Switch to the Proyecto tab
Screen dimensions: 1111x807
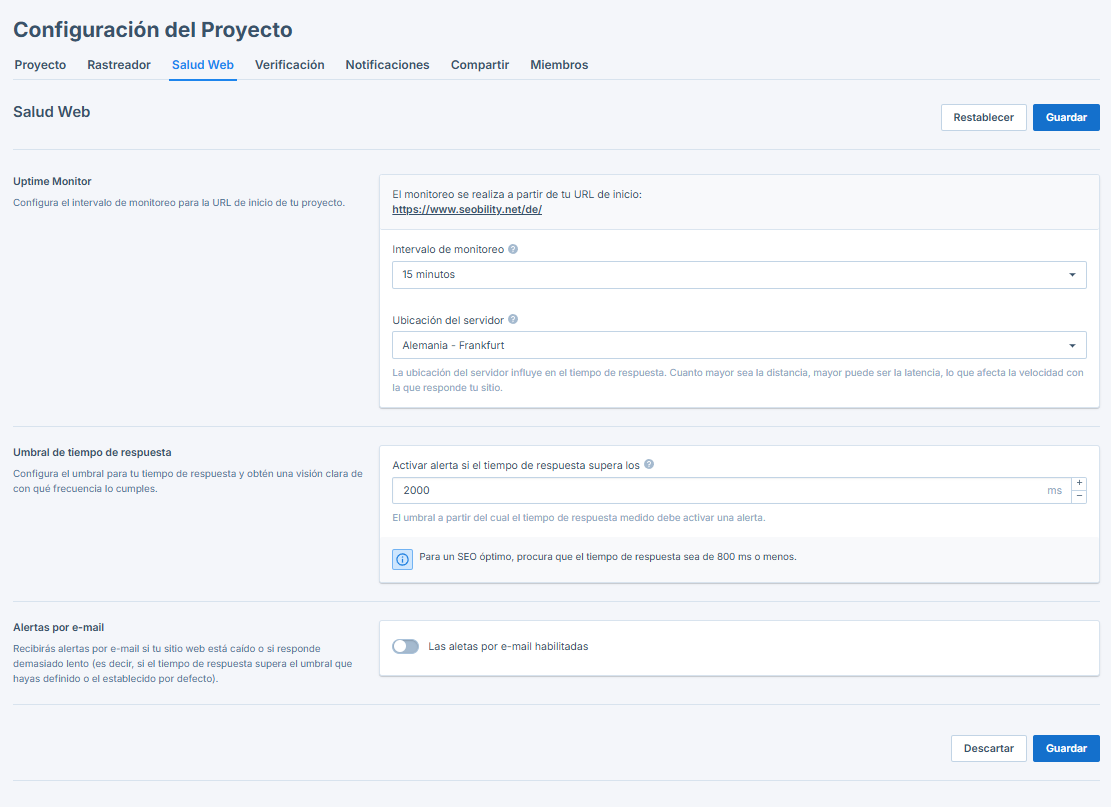(x=40, y=64)
